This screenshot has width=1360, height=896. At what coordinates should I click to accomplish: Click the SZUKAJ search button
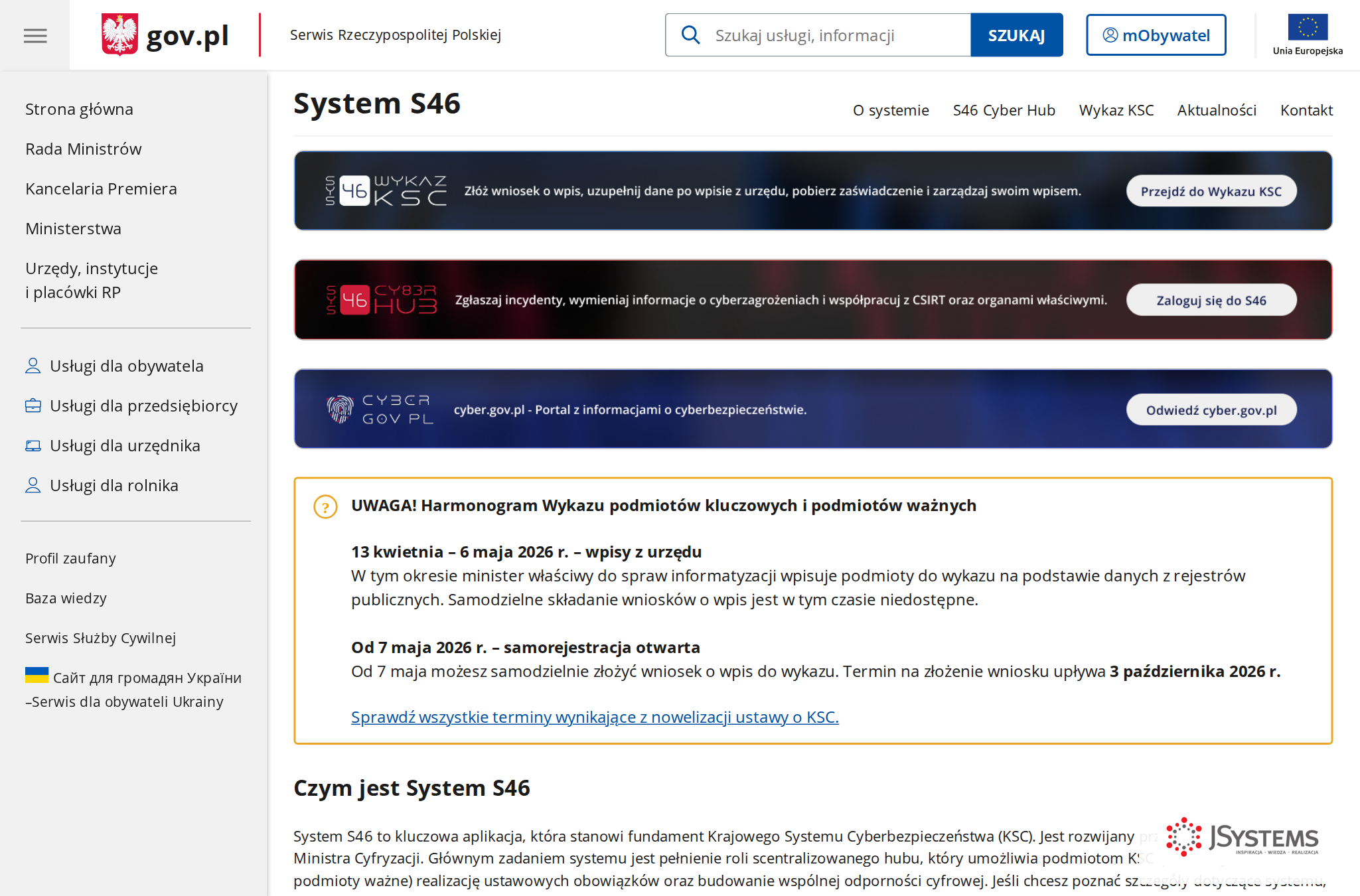pyautogui.click(x=1016, y=35)
